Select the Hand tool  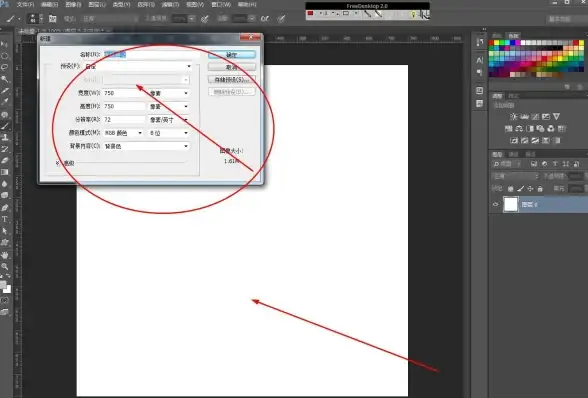click(x=4, y=255)
